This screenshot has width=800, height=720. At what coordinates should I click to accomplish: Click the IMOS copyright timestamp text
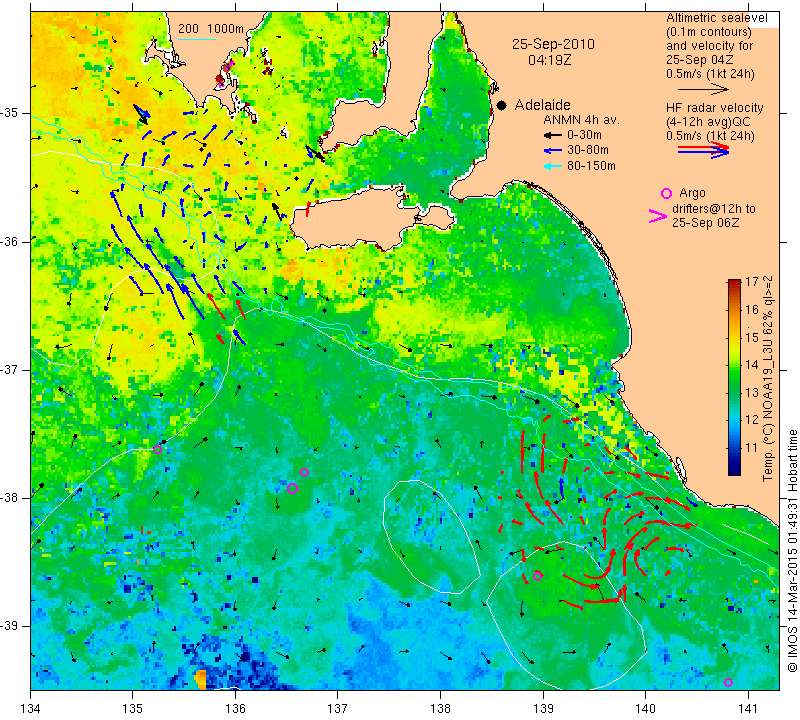[791, 550]
